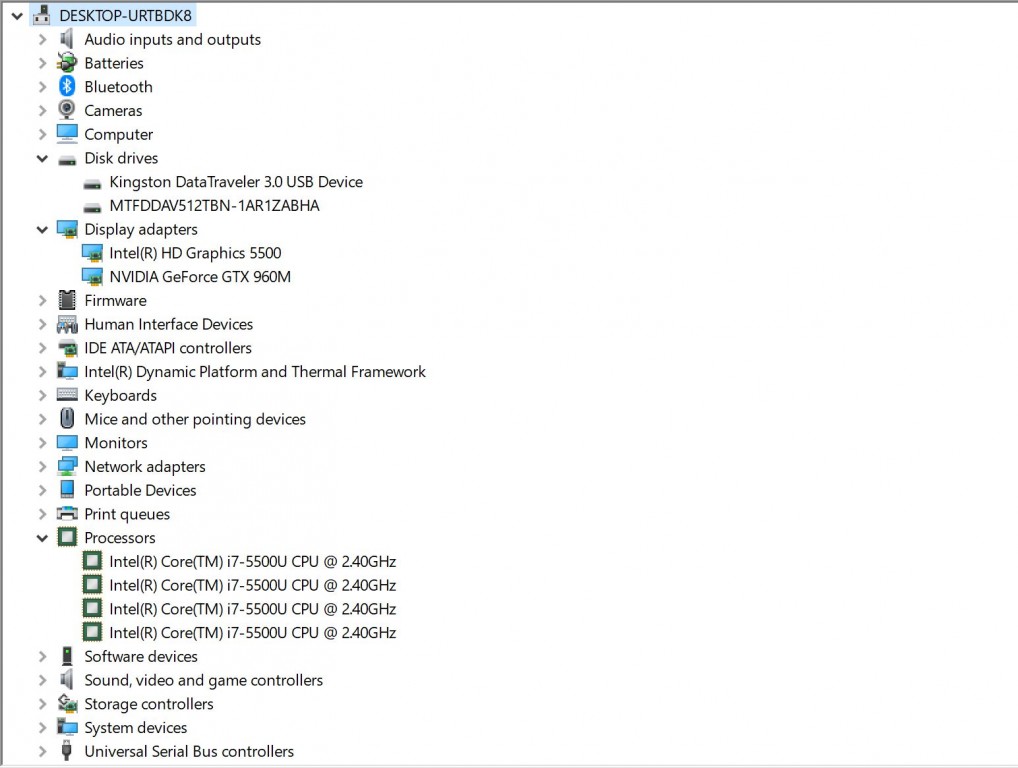1018x768 pixels.
Task: Expand the Firmware category arrow
Action: (x=42, y=301)
